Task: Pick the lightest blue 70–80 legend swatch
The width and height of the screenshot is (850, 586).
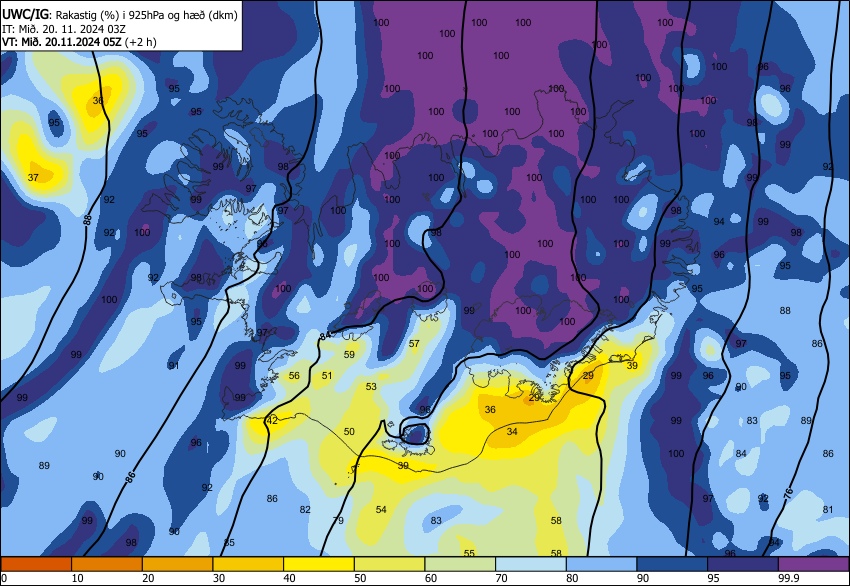Action: (531, 564)
